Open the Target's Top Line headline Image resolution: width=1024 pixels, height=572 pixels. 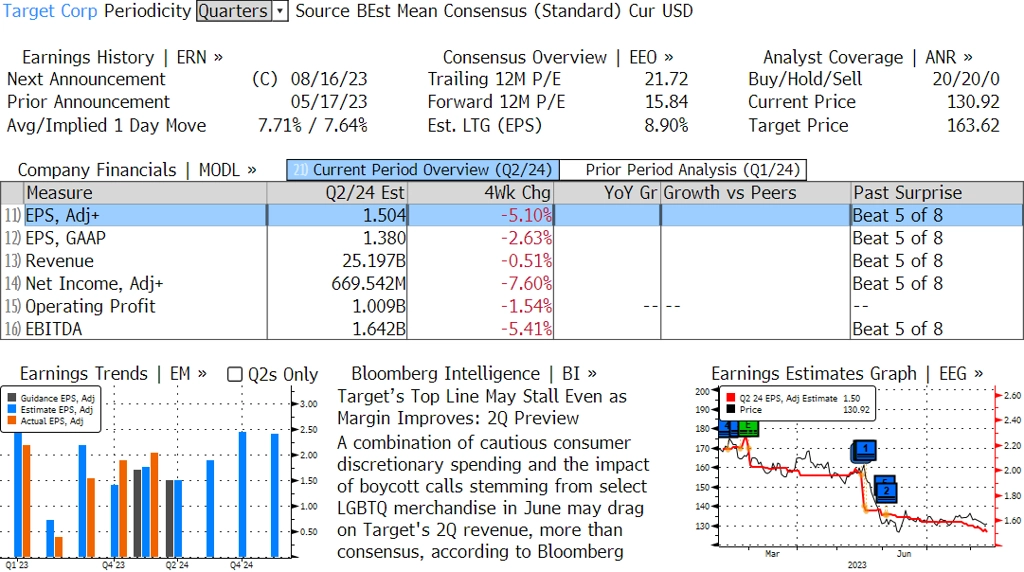482,407
